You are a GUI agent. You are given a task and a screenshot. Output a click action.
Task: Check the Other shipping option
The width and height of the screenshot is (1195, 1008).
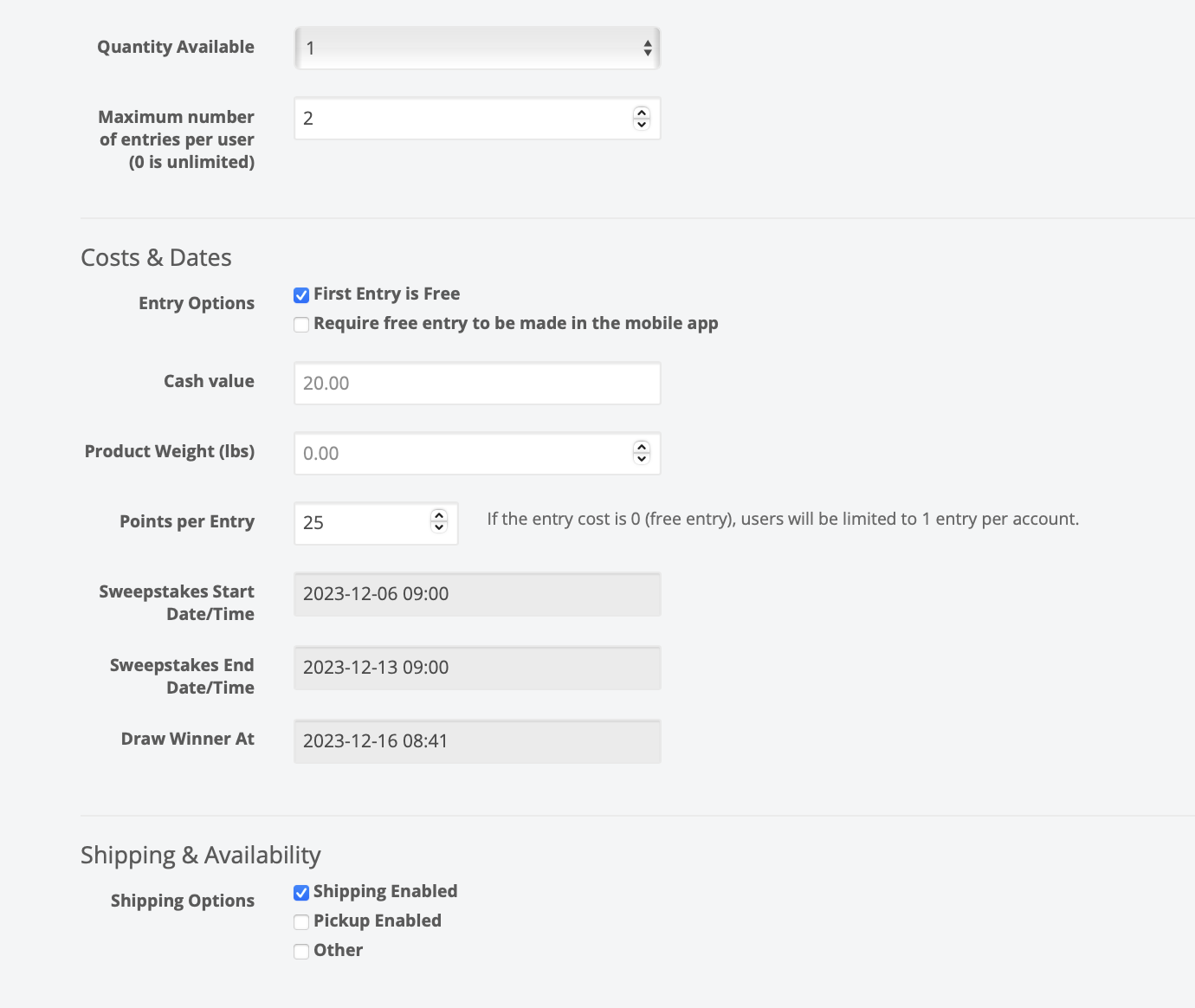(301, 952)
